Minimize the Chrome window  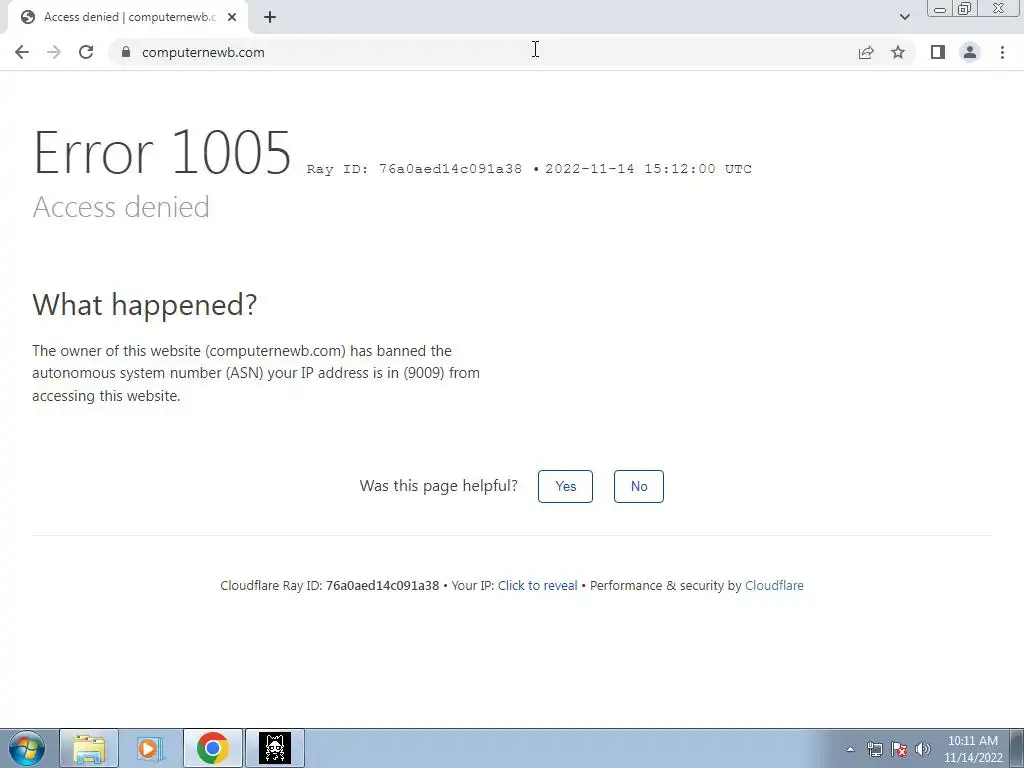click(940, 9)
